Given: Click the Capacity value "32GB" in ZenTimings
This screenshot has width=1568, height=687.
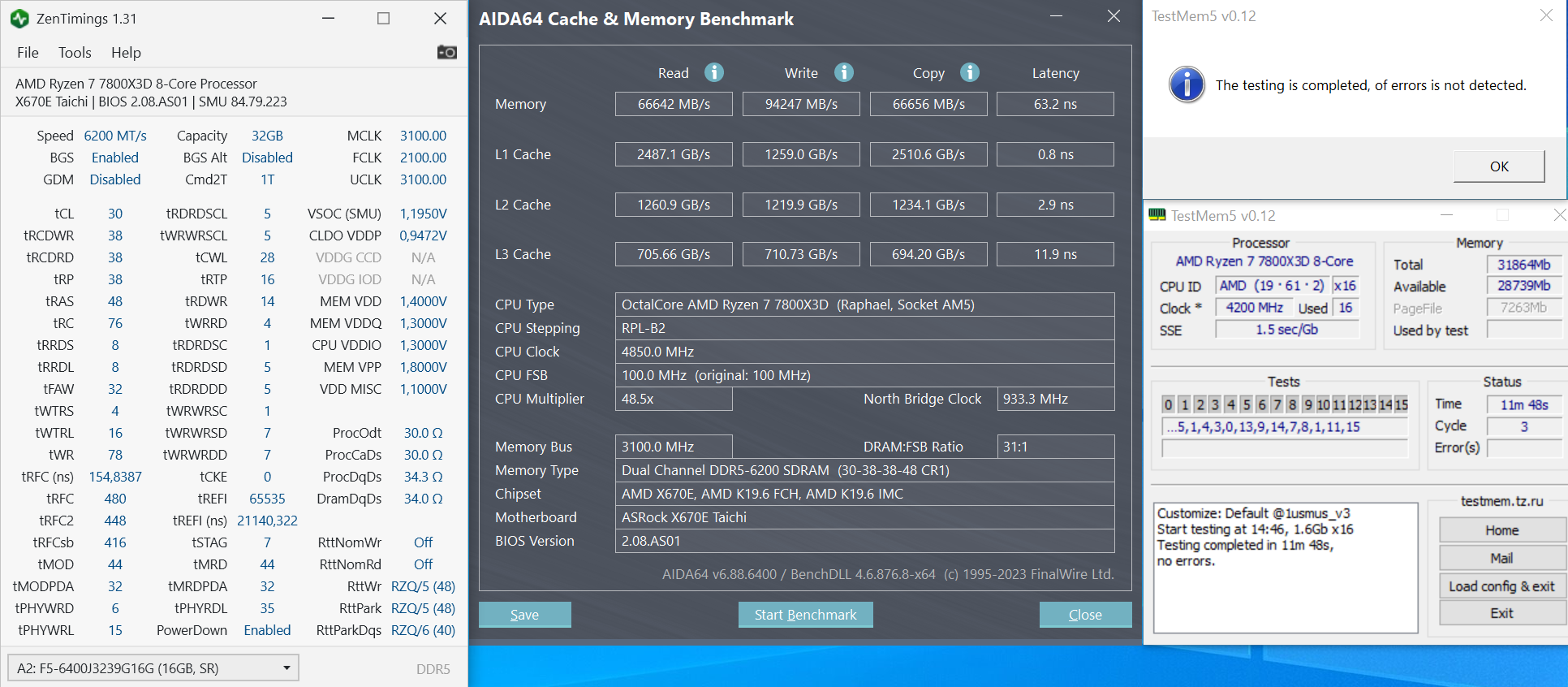Looking at the screenshot, I should pyautogui.click(x=267, y=136).
